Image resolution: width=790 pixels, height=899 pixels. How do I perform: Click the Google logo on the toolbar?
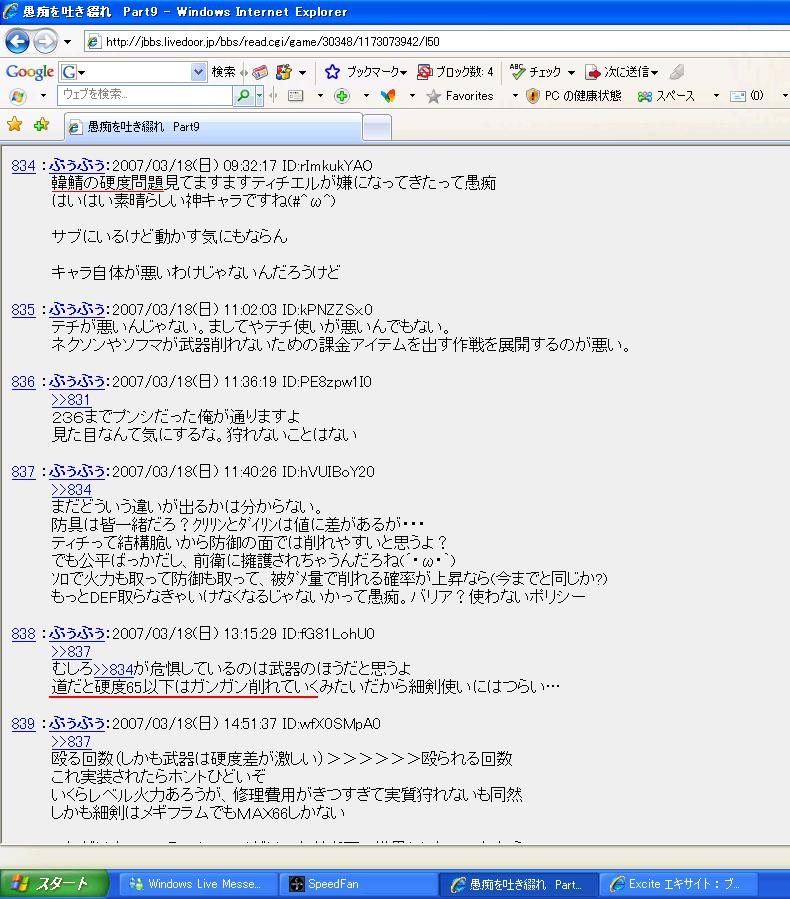point(30,72)
